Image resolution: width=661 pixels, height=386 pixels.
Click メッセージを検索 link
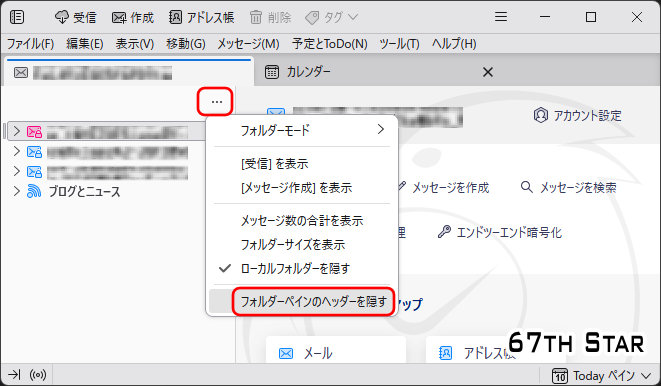(x=569, y=187)
